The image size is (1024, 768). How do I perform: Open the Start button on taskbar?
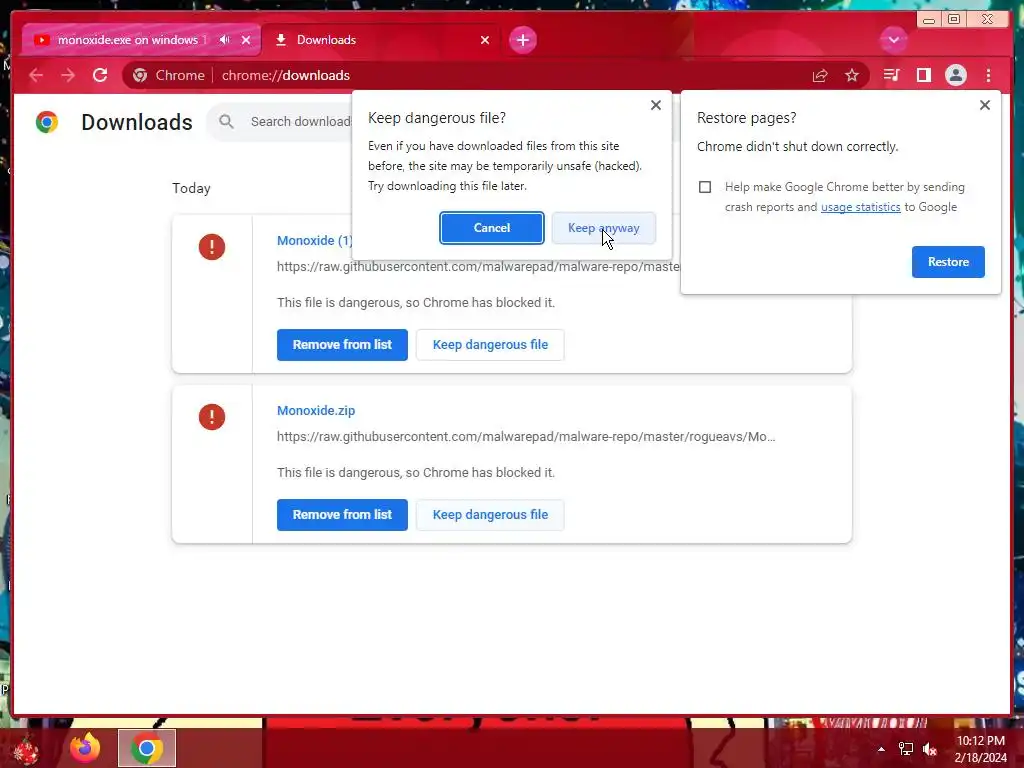point(26,749)
